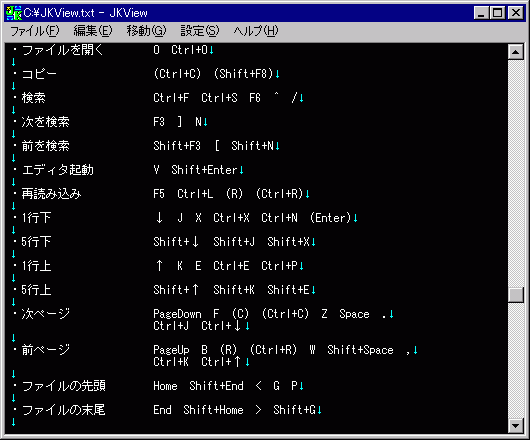Open the 移動(G) menu
This screenshot has width=530, height=440.
tap(146, 31)
